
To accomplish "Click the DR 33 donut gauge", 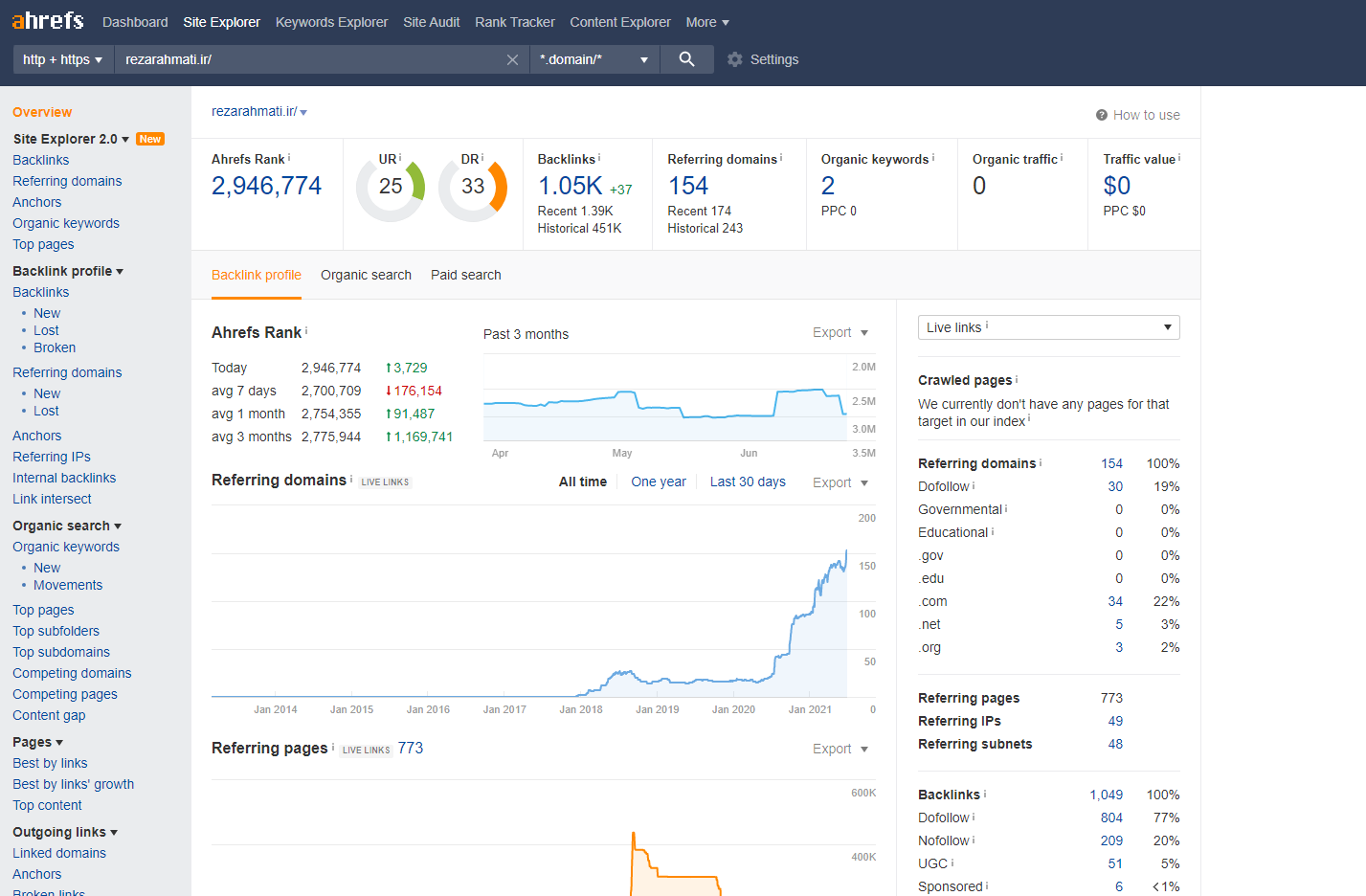I will pos(473,187).
